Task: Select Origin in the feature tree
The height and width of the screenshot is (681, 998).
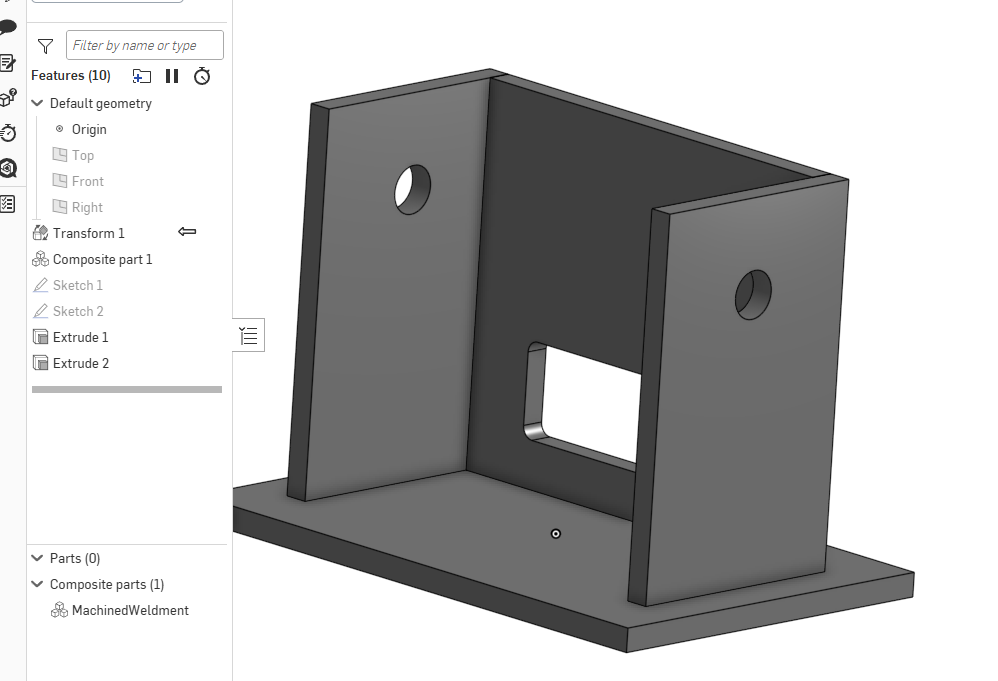Action: pyautogui.click(x=88, y=129)
